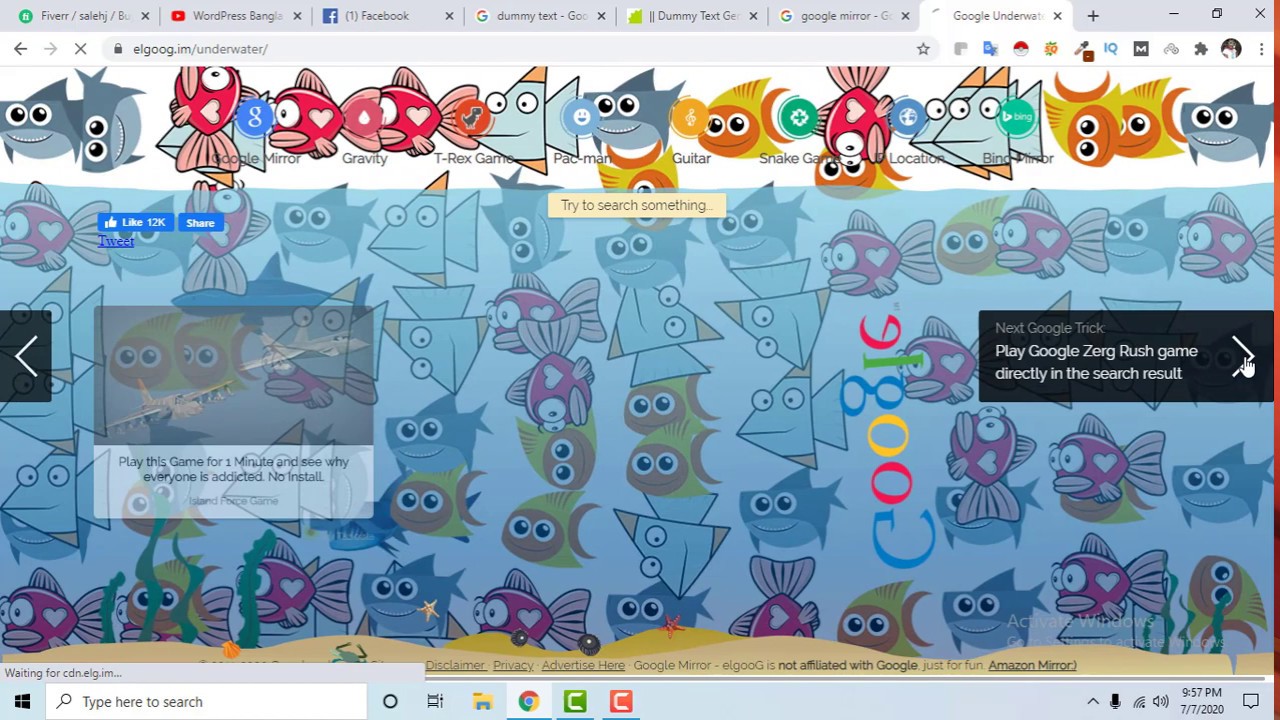Open the green Camtasia taskbar icon
Image resolution: width=1280 pixels, height=720 pixels.
click(575, 701)
